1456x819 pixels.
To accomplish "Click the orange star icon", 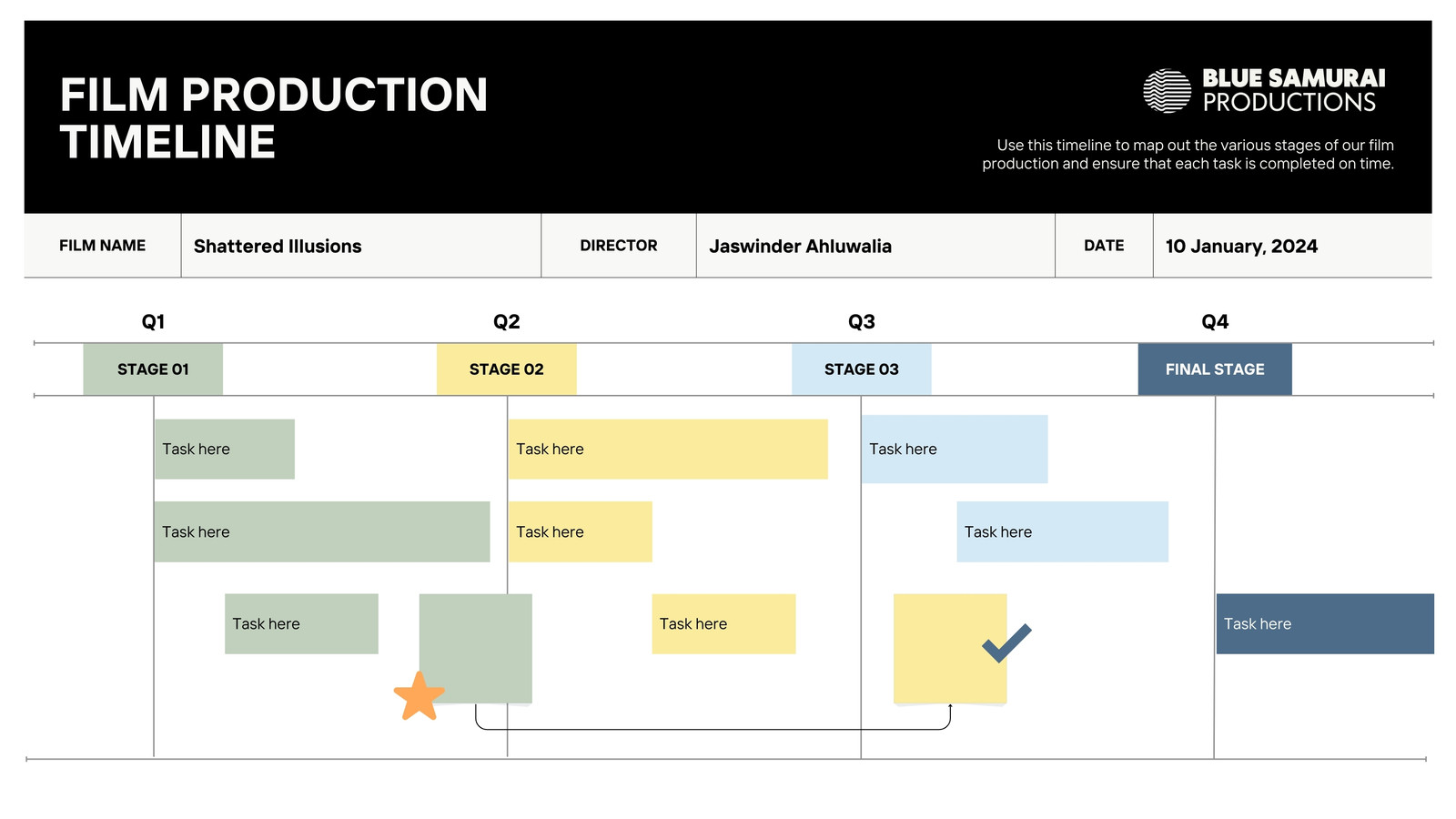I will click(419, 696).
